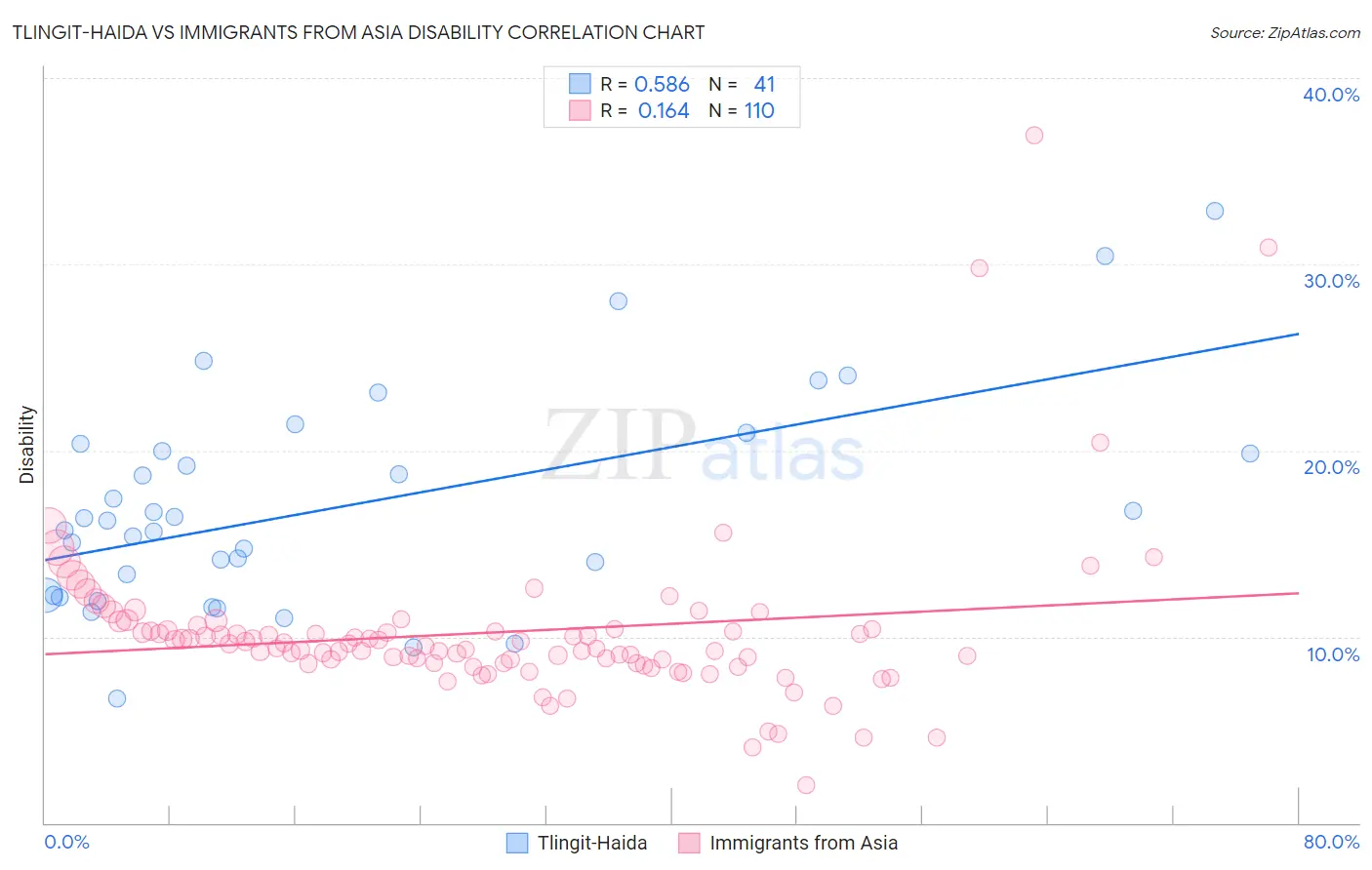Click the blue swatch beside R = 0.586
The height and width of the screenshot is (870, 1372).
pos(580,84)
